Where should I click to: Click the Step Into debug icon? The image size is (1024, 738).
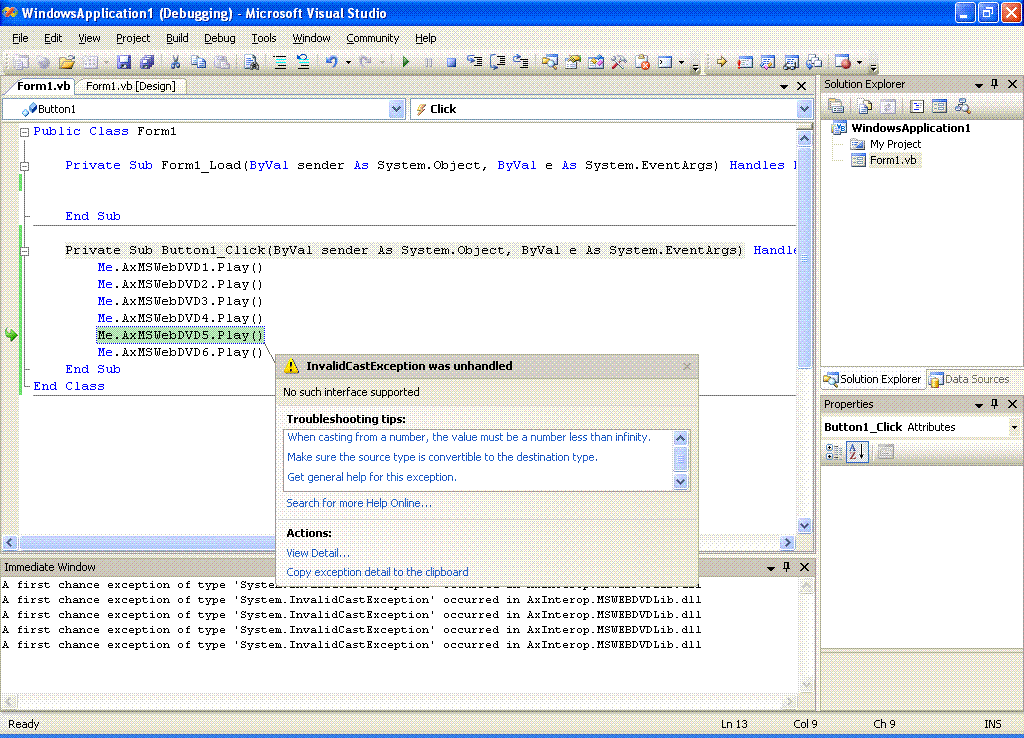(474, 63)
